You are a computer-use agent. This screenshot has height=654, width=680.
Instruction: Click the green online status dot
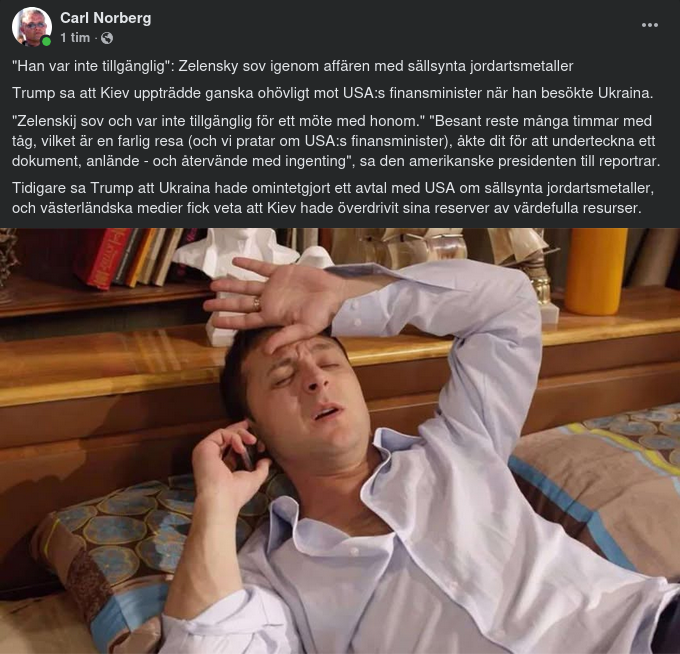[46, 41]
